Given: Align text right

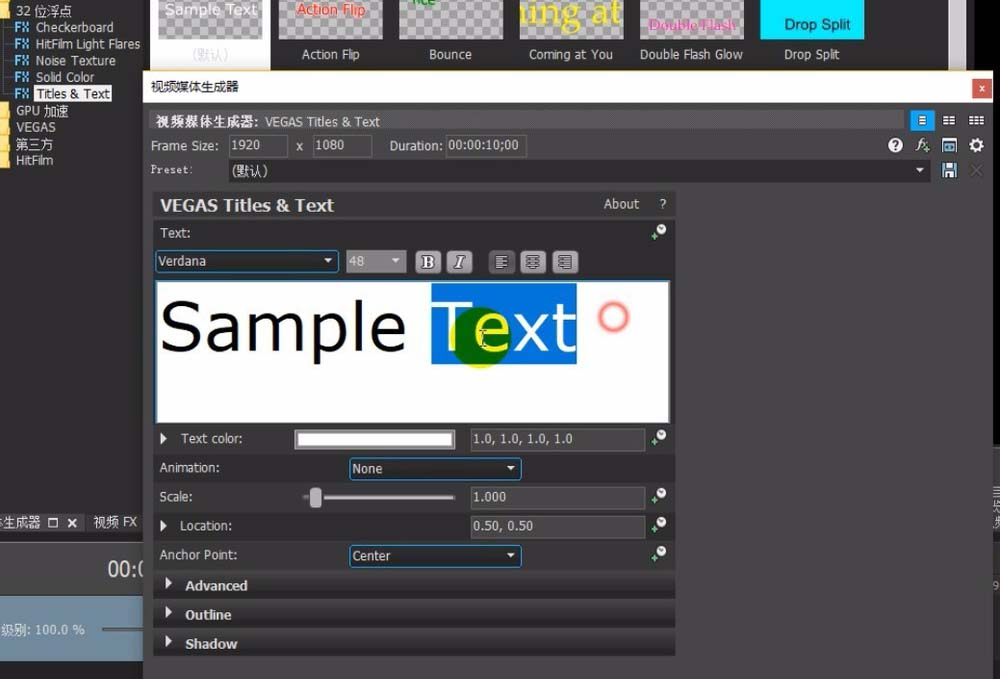Looking at the screenshot, I should [x=564, y=261].
